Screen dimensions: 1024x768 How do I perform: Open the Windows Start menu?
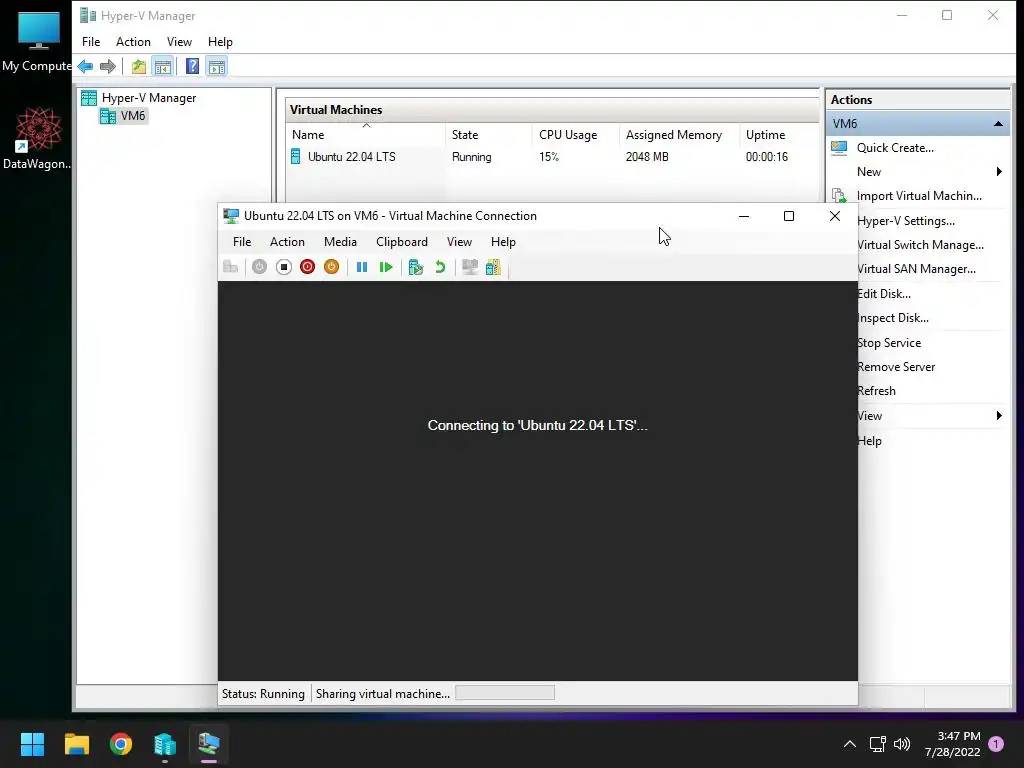pos(32,744)
